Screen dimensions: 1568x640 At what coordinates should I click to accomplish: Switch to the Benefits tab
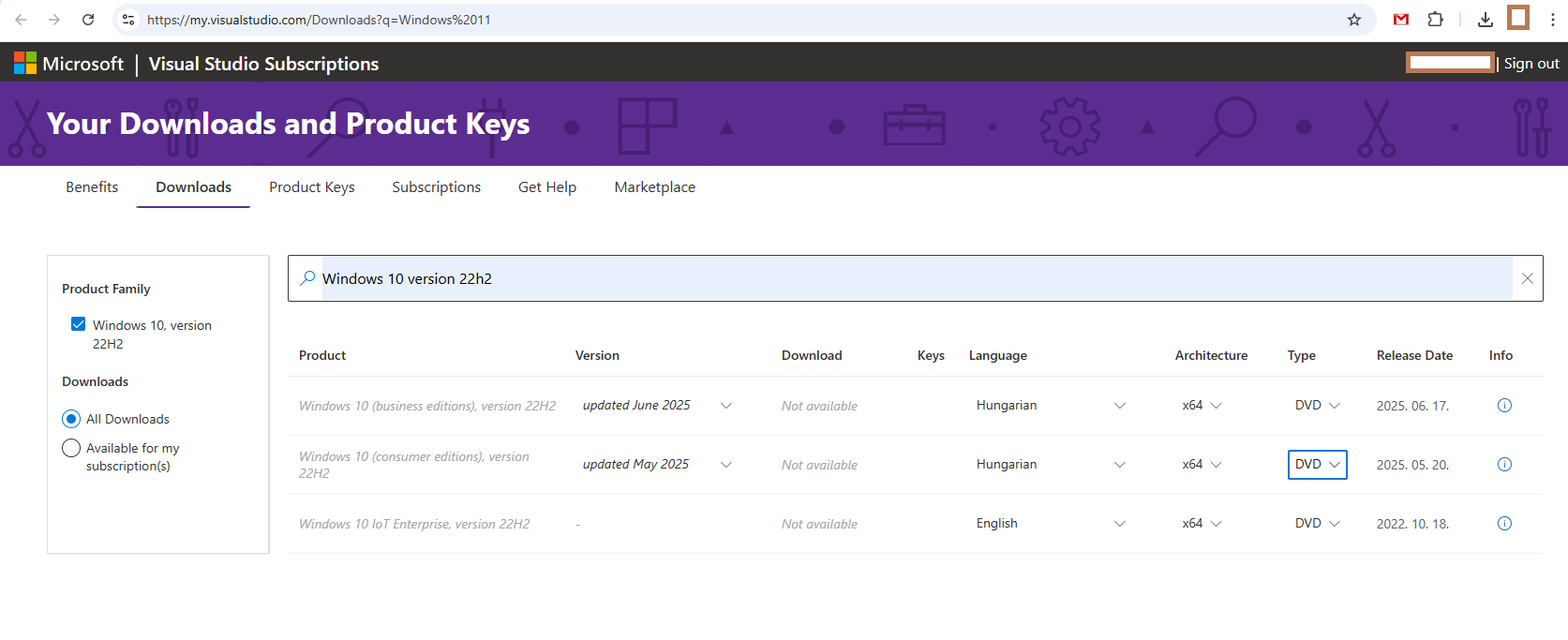92,187
